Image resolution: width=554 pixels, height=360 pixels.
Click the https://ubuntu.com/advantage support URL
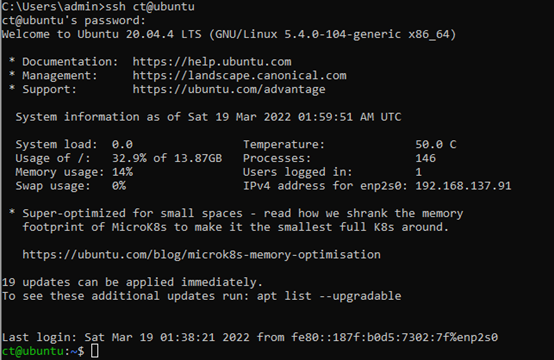coord(229,89)
